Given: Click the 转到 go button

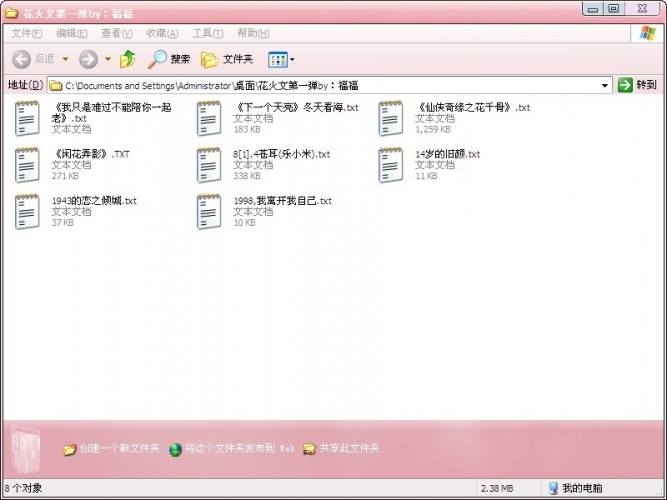Looking at the screenshot, I should coord(638,85).
